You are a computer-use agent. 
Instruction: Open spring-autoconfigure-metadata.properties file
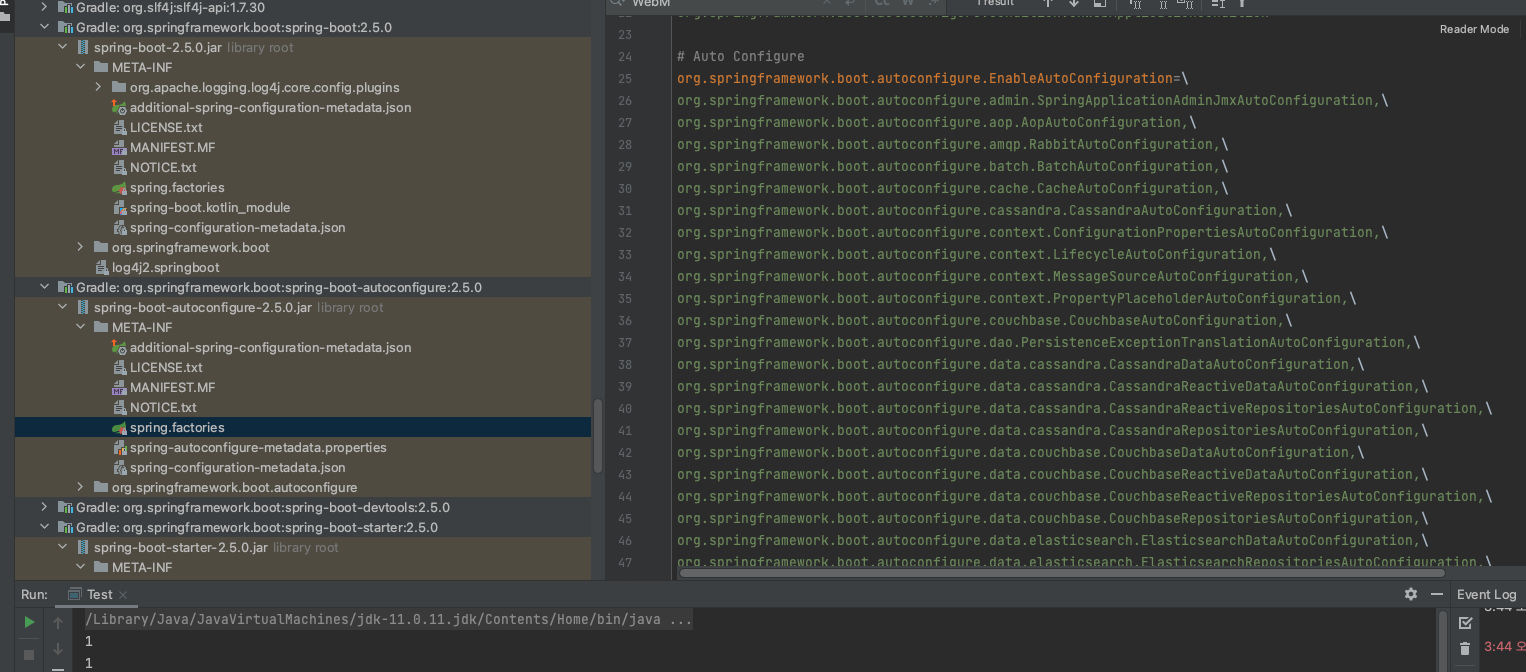(x=258, y=447)
